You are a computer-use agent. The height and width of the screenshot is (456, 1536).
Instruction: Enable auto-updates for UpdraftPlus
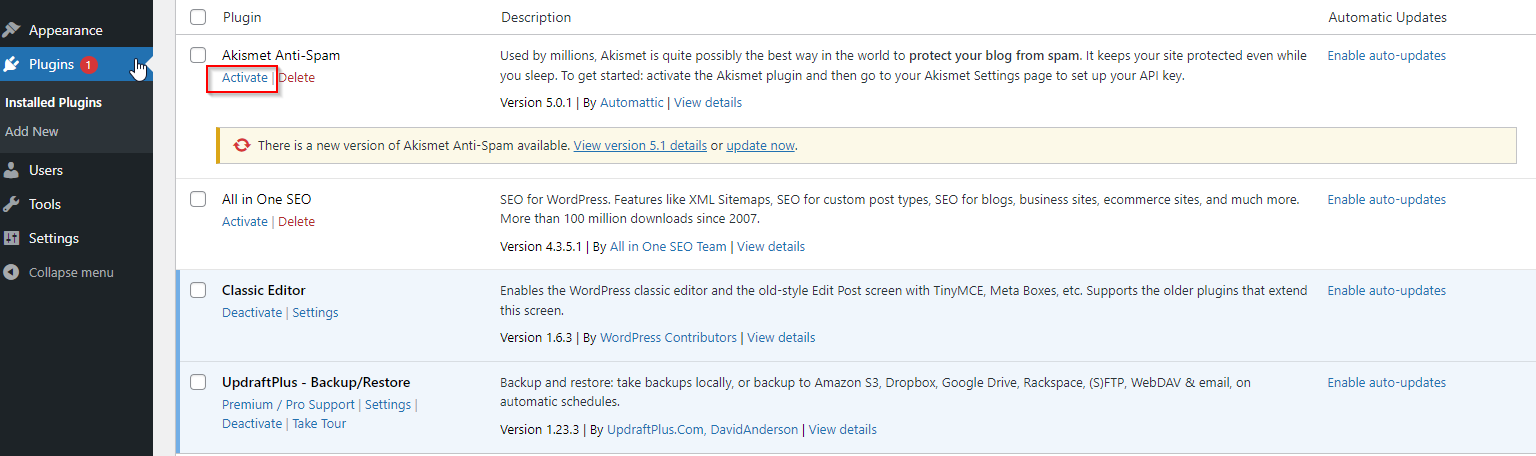click(x=1386, y=382)
